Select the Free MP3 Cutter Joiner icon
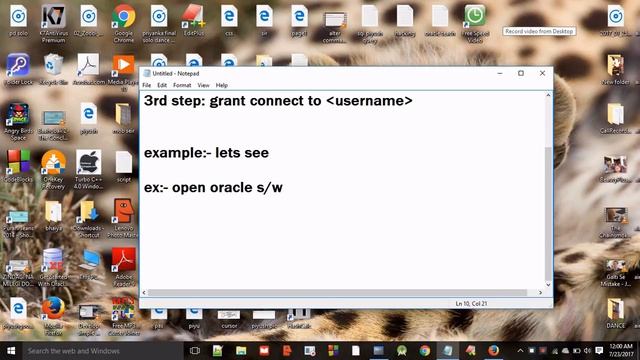 tap(124, 316)
